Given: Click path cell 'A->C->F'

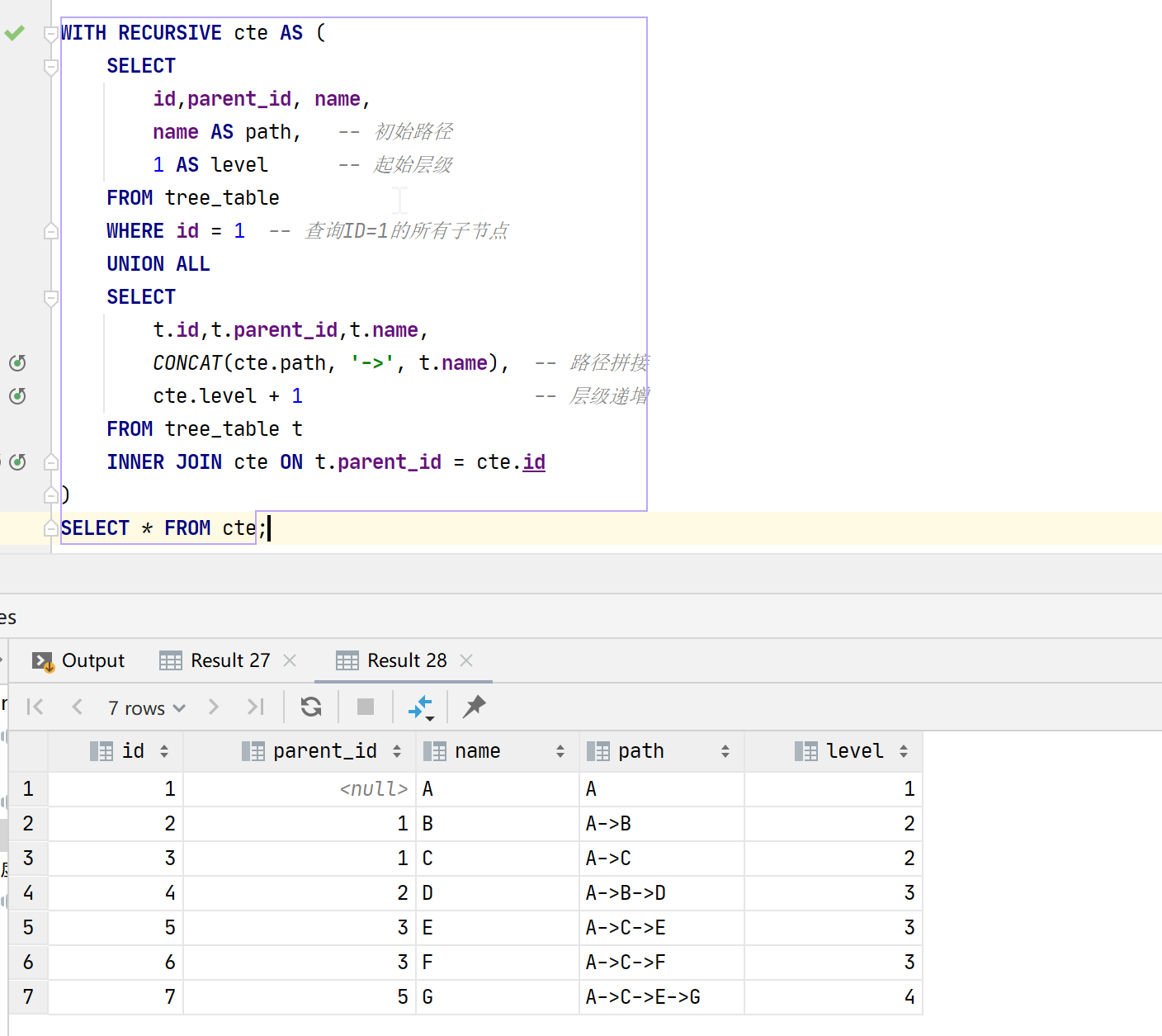Looking at the screenshot, I should click(662, 963).
